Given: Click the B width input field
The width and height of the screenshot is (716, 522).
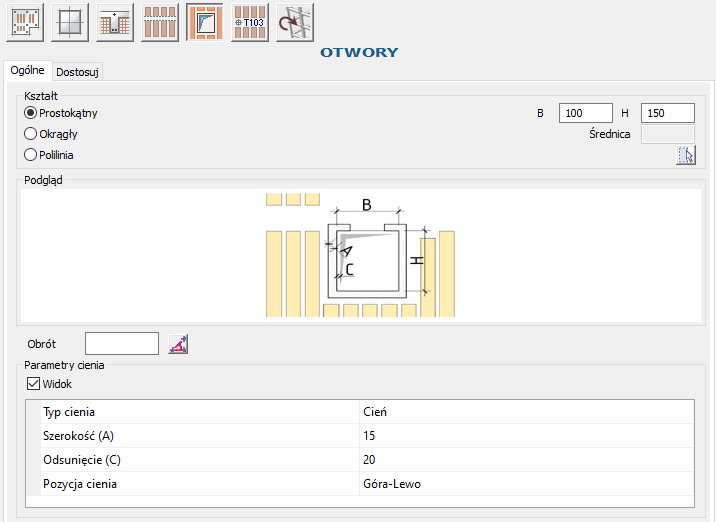Looking at the screenshot, I should coord(585,113).
